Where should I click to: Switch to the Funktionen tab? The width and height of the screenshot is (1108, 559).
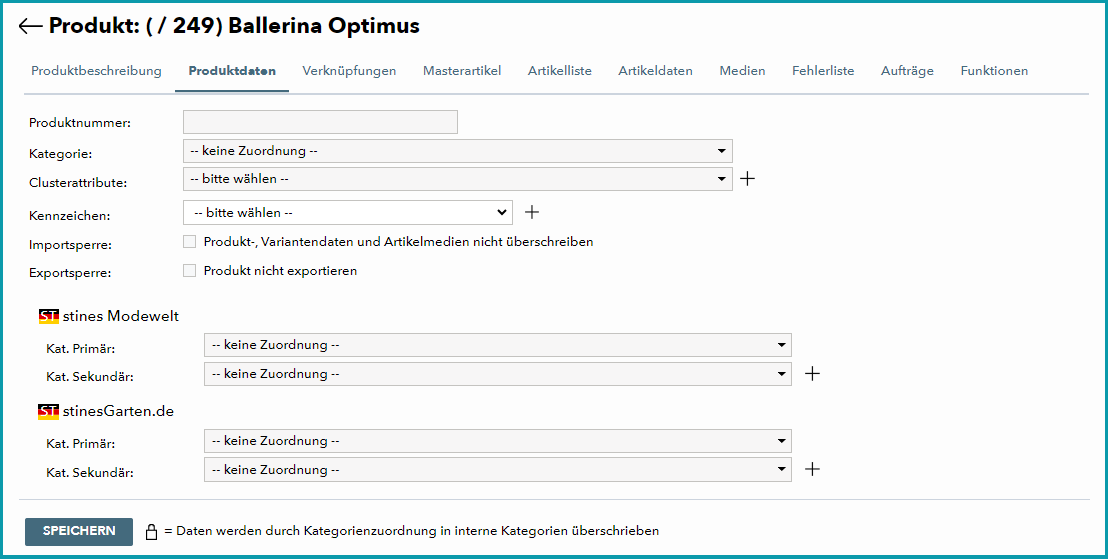coord(994,71)
